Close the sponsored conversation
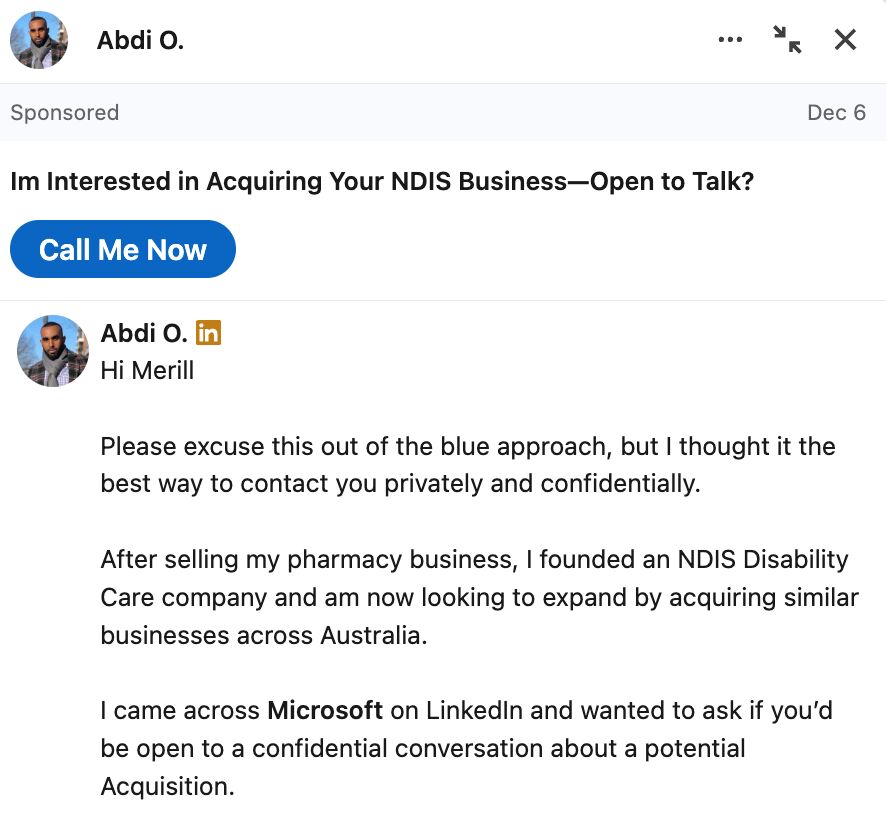This screenshot has height=828, width=886. [845, 39]
